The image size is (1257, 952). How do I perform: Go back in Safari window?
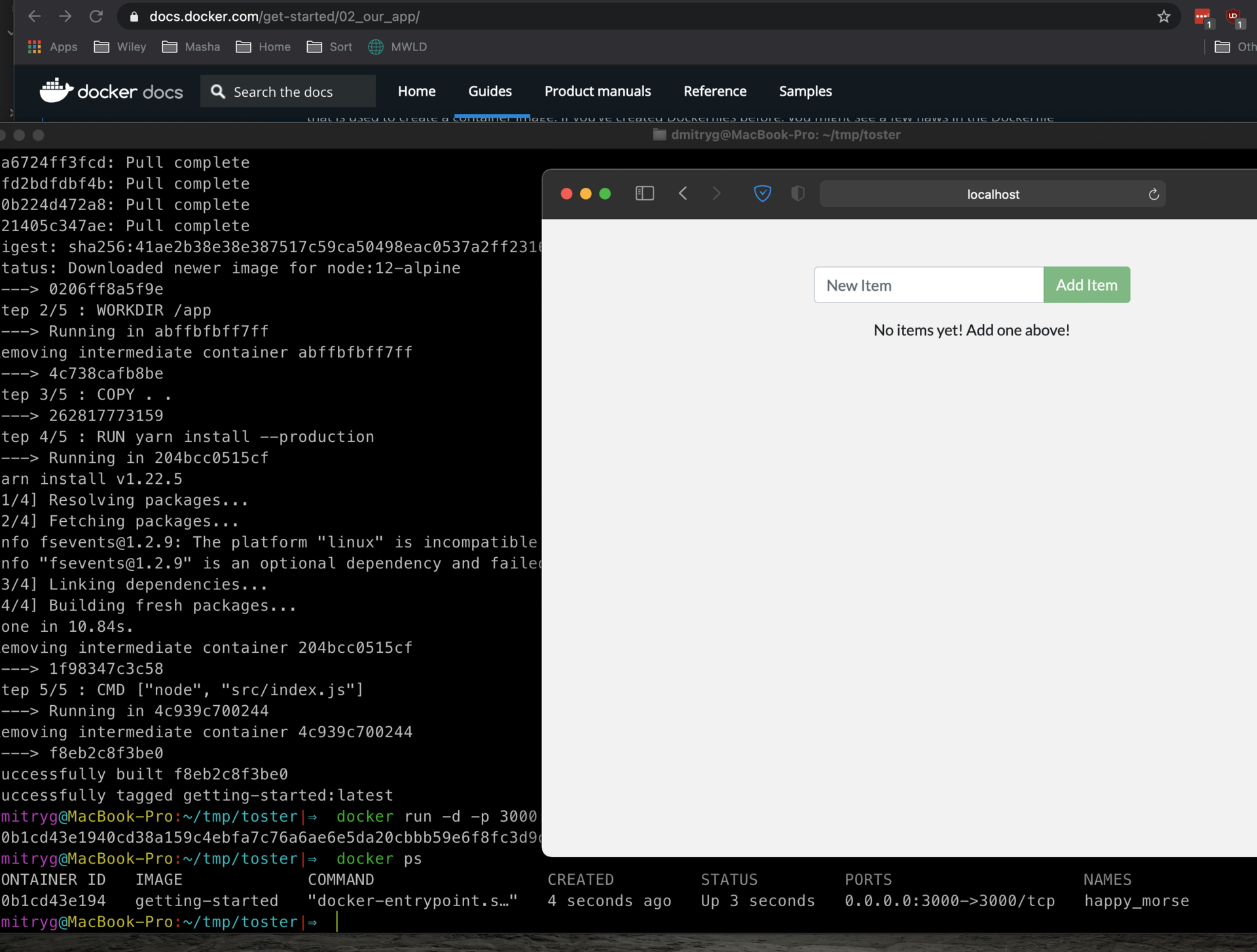[x=683, y=193]
